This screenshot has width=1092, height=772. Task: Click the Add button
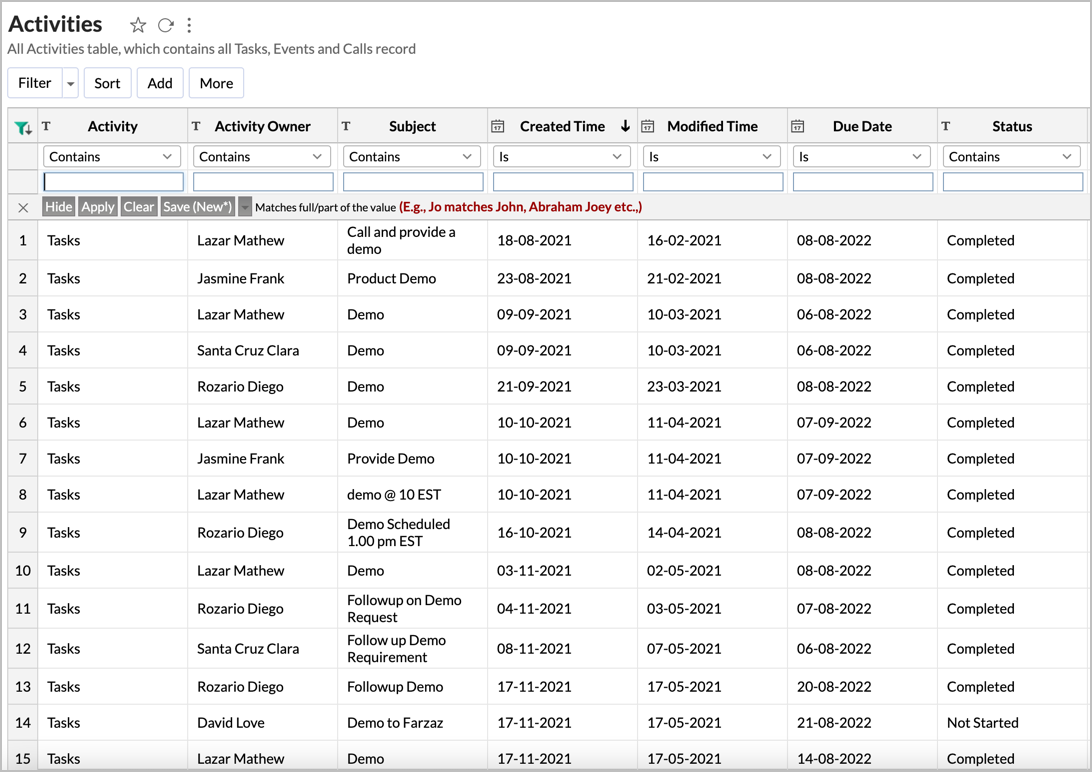[x=159, y=83]
